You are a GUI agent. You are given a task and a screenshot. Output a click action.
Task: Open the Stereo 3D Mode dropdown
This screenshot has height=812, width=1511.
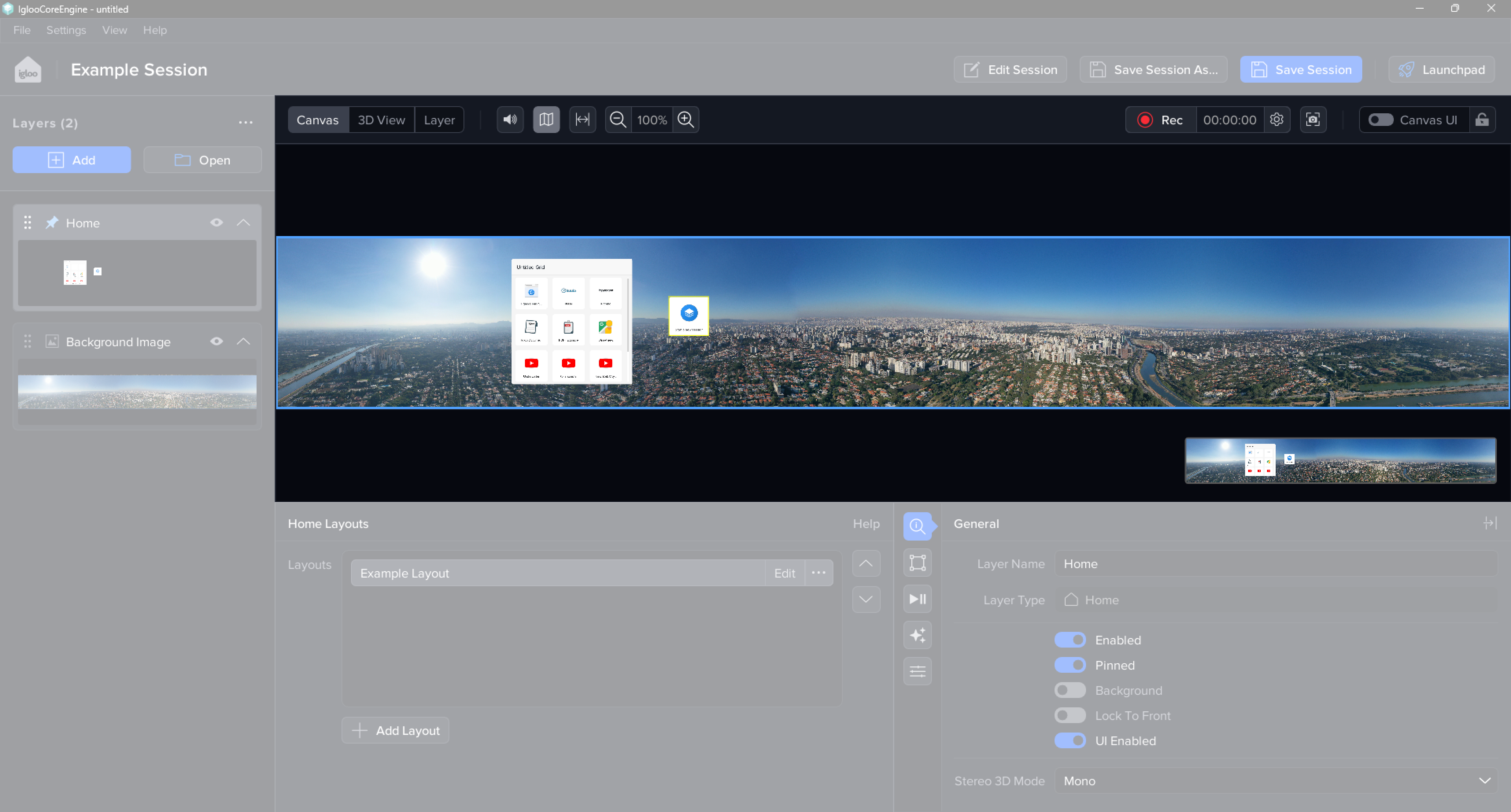1276,781
